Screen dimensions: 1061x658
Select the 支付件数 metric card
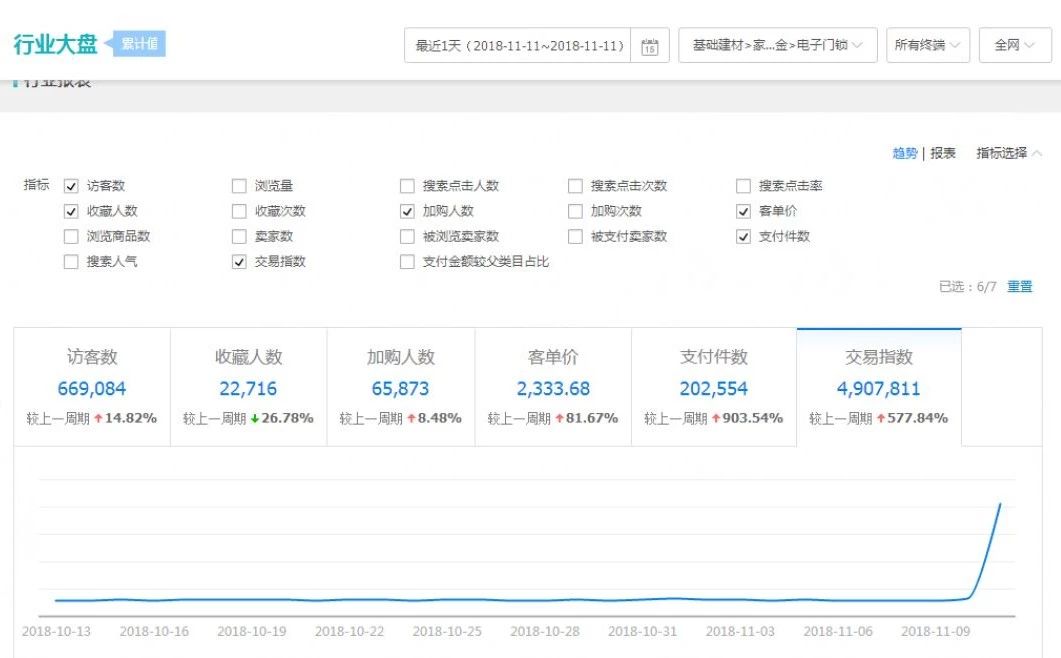(714, 387)
